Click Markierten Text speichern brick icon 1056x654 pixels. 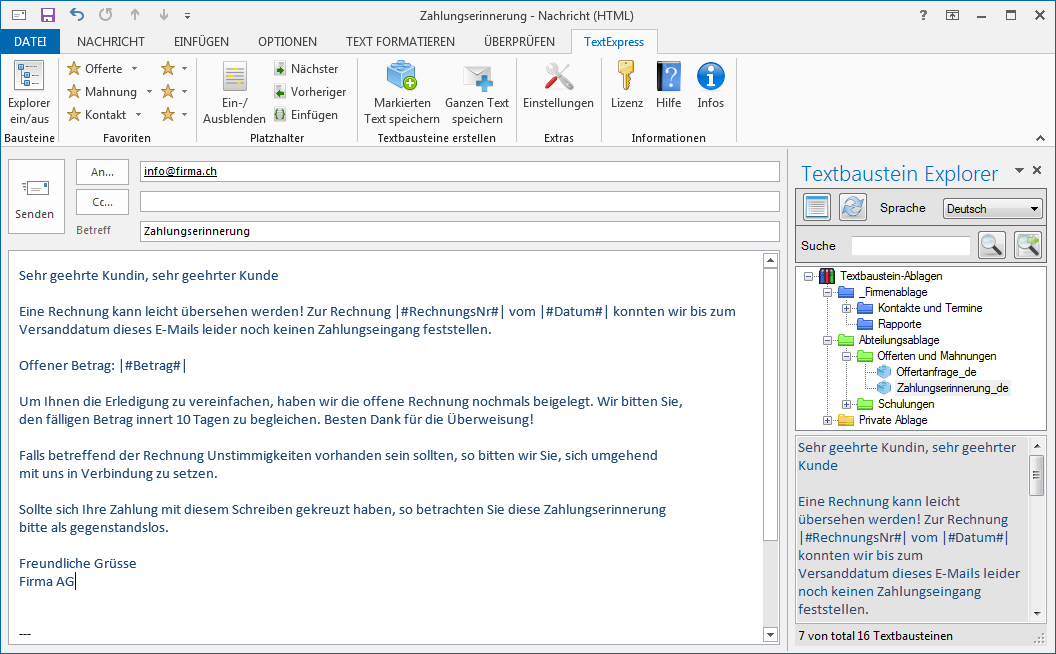402,77
